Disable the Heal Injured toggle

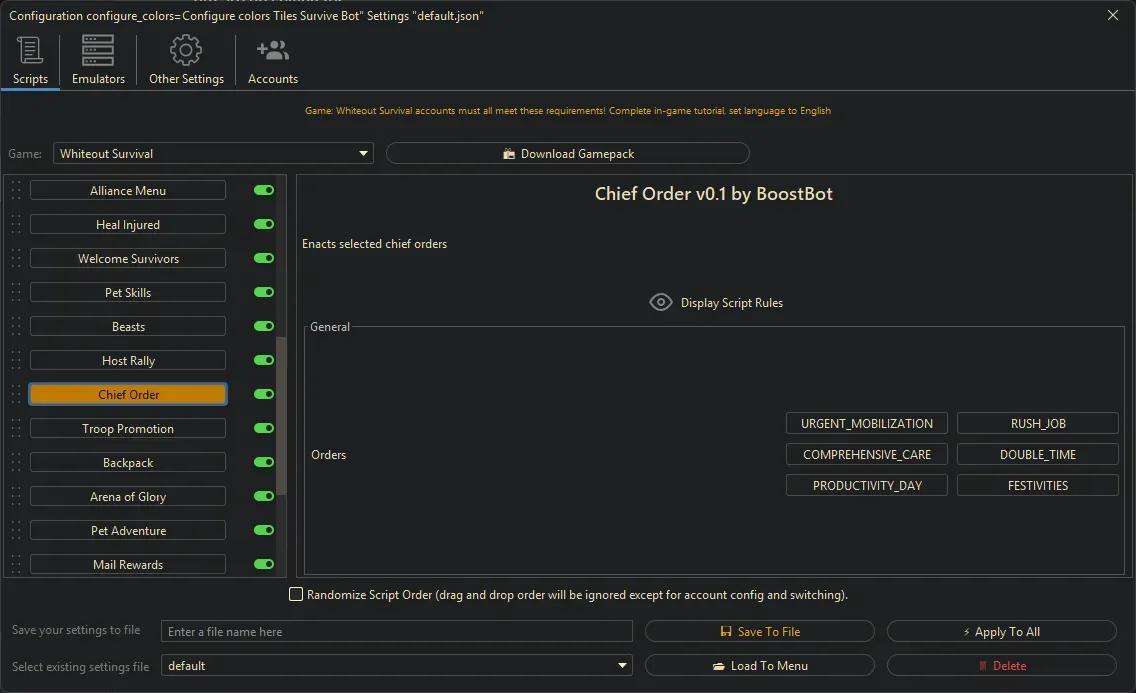tap(264, 225)
